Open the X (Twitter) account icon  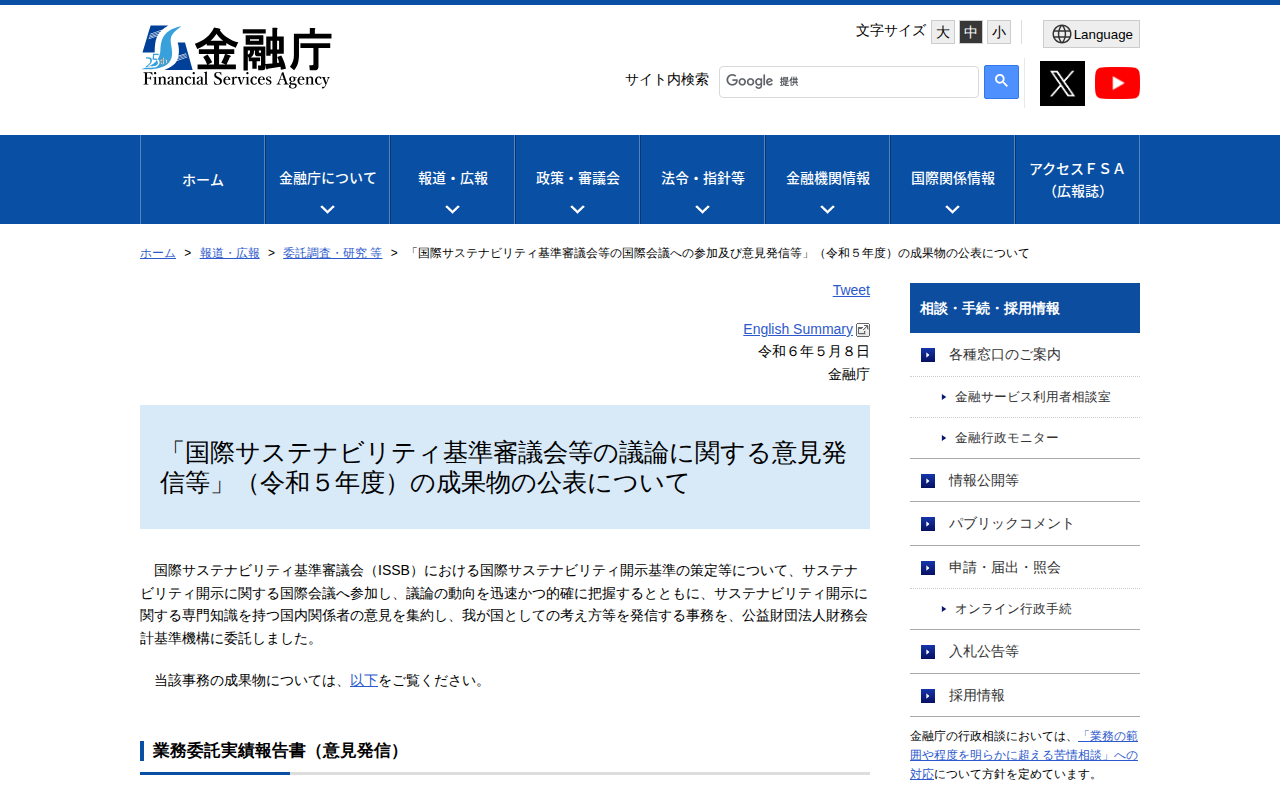click(x=1062, y=83)
